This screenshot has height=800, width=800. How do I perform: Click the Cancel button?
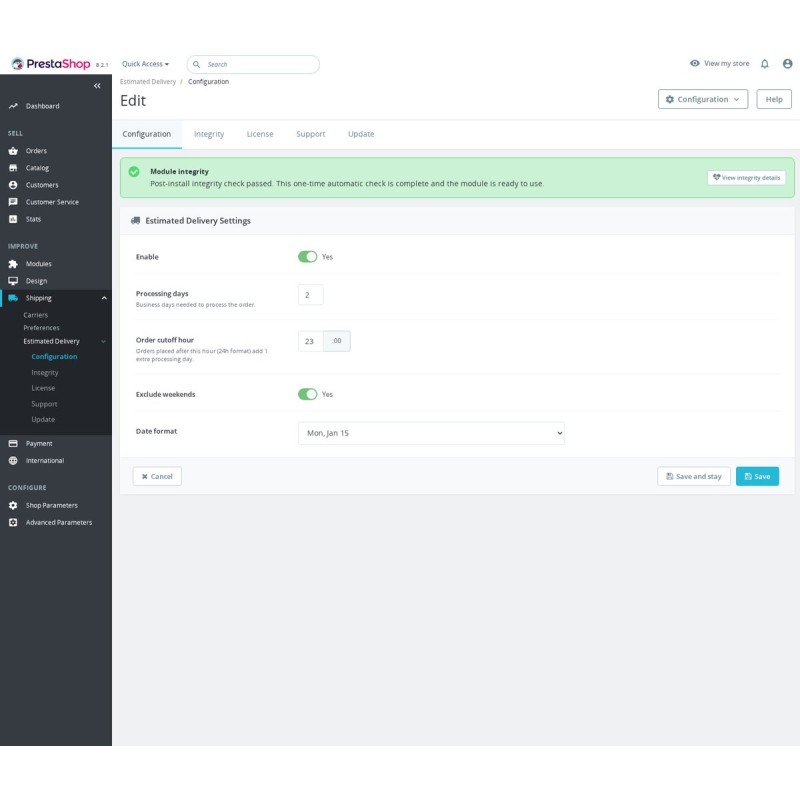[157, 476]
